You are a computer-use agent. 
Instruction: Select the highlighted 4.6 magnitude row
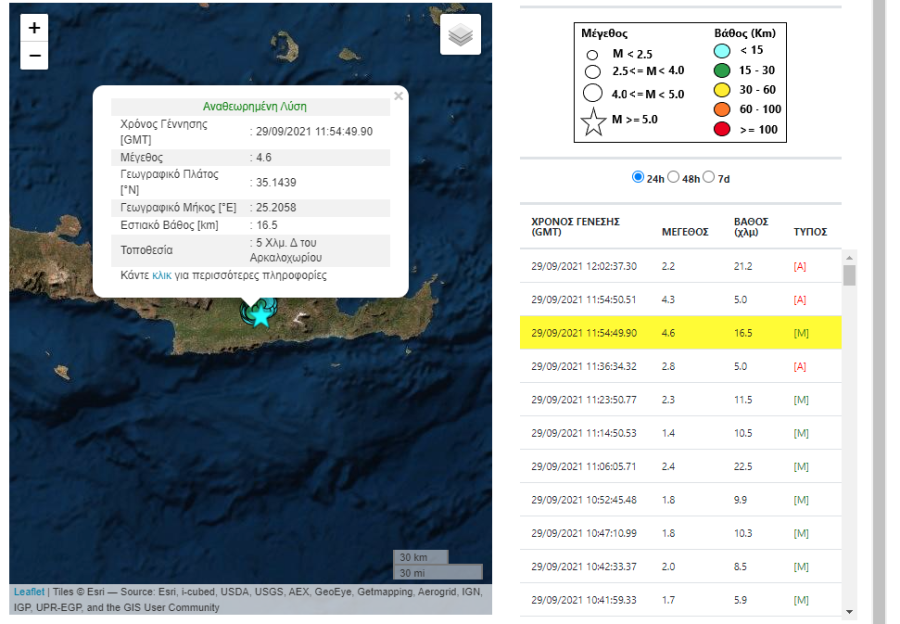click(680, 332)
